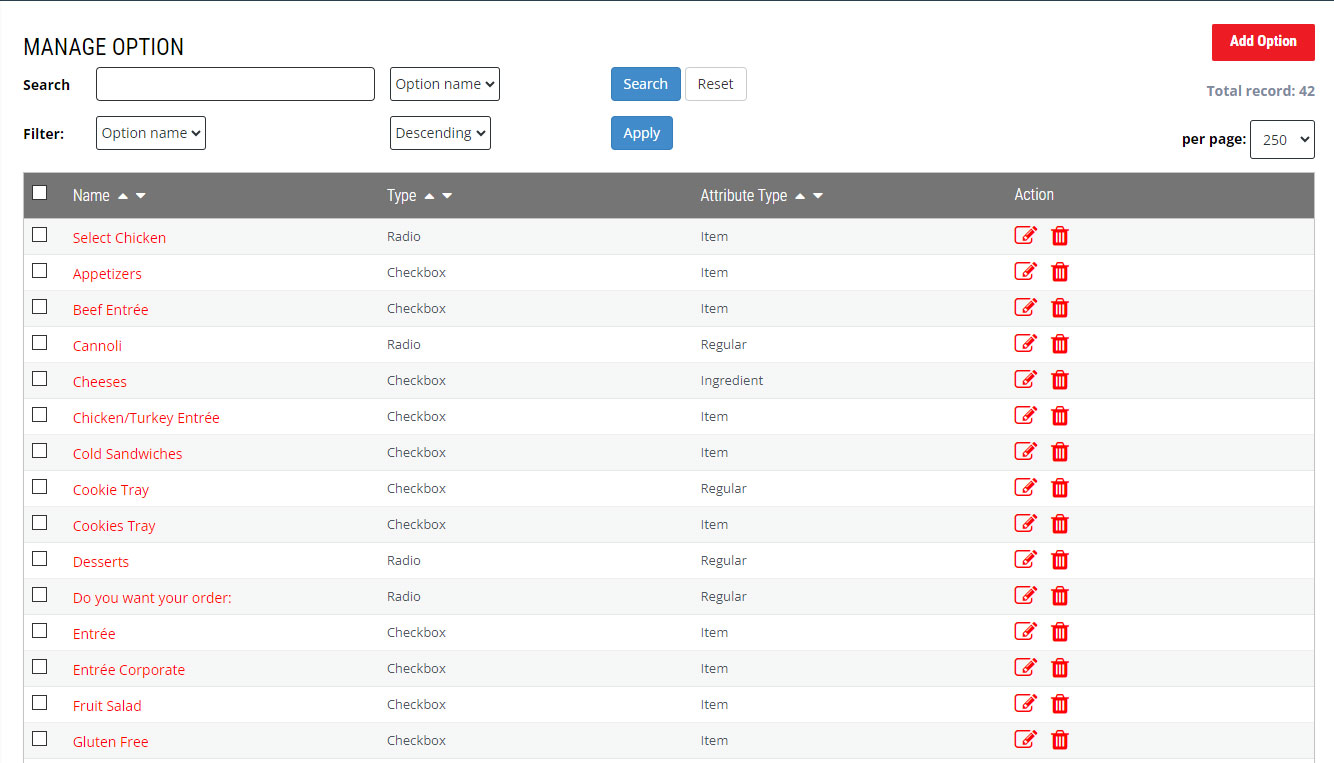Apply the selected filter

[x=642, y=133]
